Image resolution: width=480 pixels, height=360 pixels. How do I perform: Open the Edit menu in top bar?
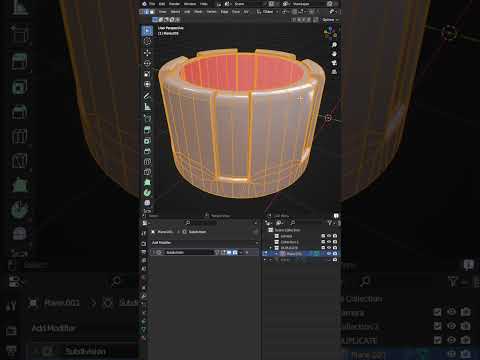(162, 4)
